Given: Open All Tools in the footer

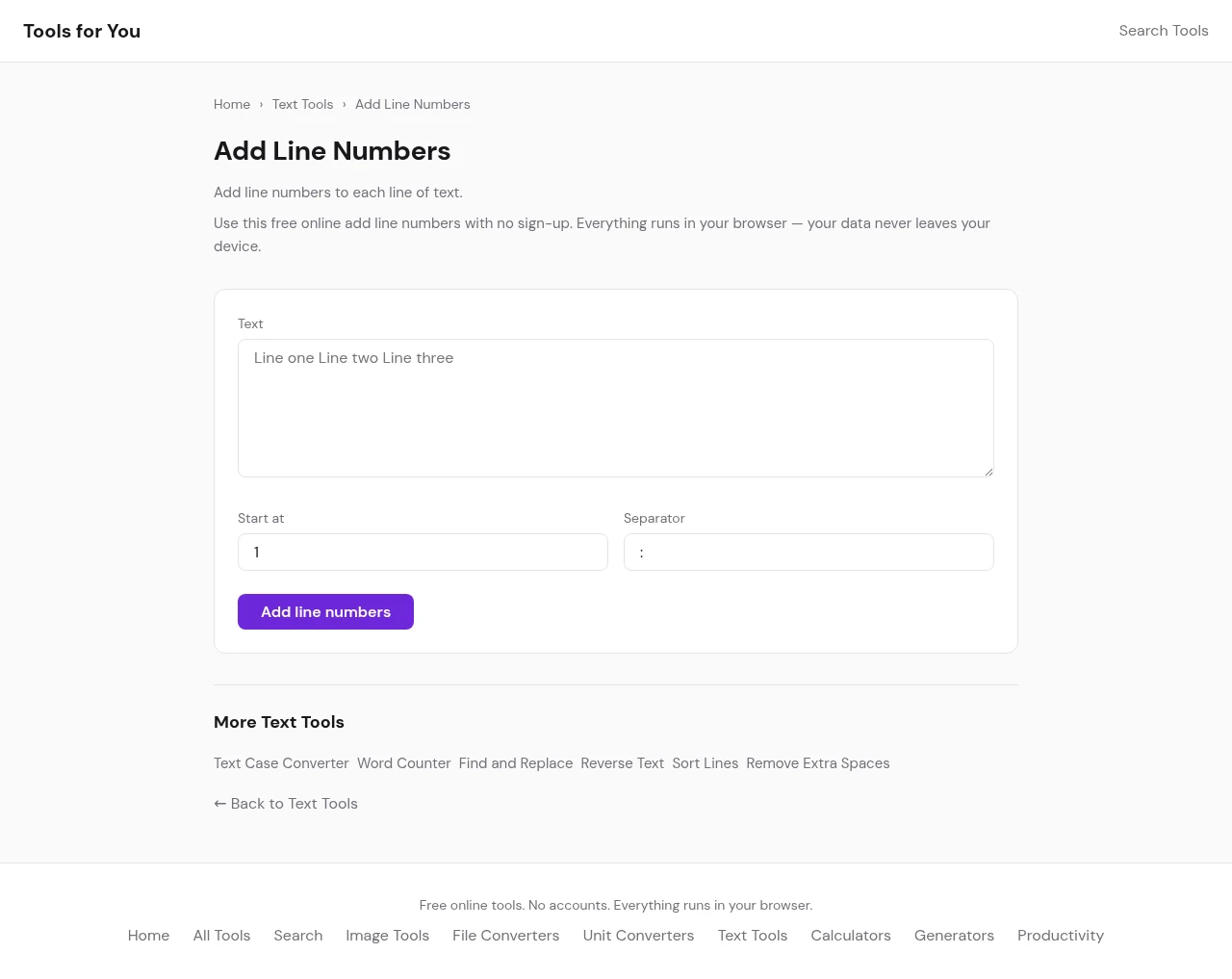Looking at the screenshot, I should tap(221, 936).
